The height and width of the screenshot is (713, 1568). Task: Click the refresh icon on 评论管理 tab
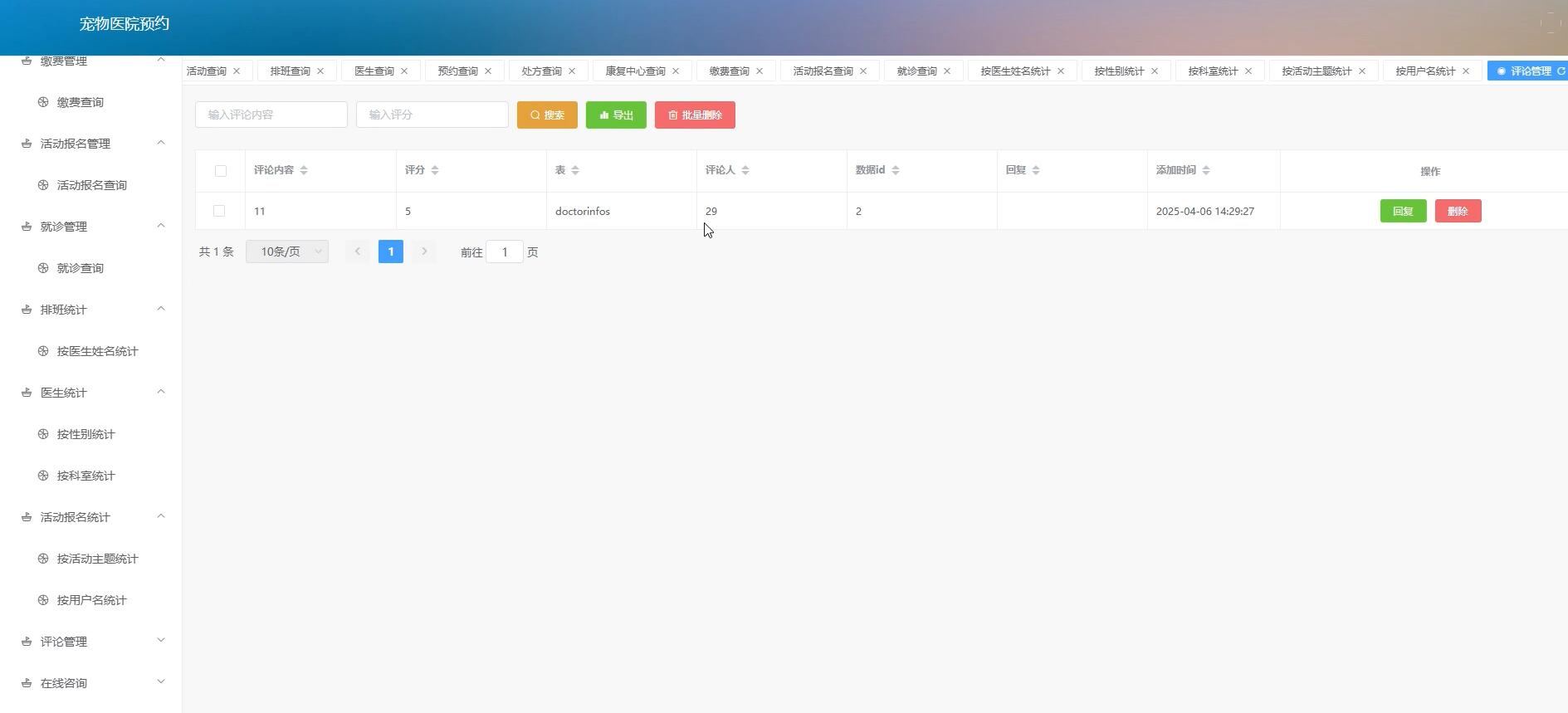click(x=1561, y=71)
